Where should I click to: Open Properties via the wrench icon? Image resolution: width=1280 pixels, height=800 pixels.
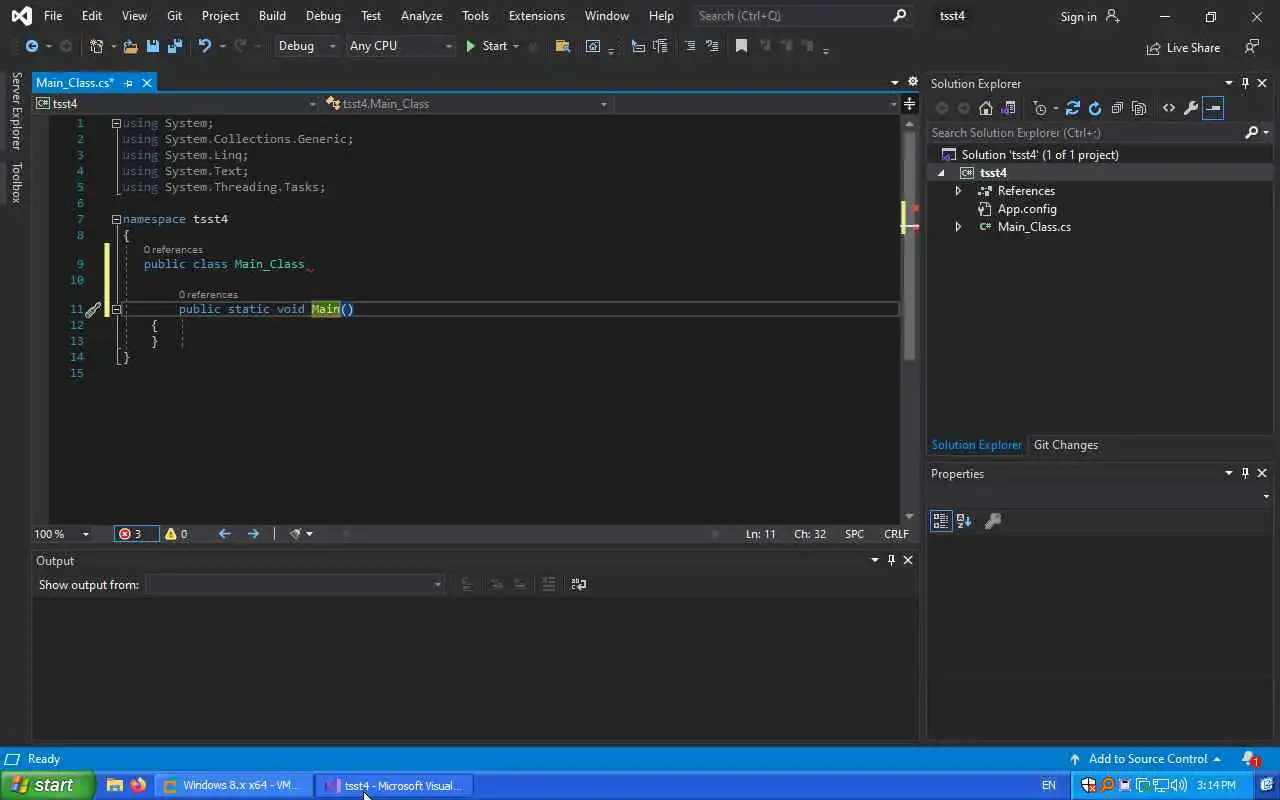click(1190, 108)
